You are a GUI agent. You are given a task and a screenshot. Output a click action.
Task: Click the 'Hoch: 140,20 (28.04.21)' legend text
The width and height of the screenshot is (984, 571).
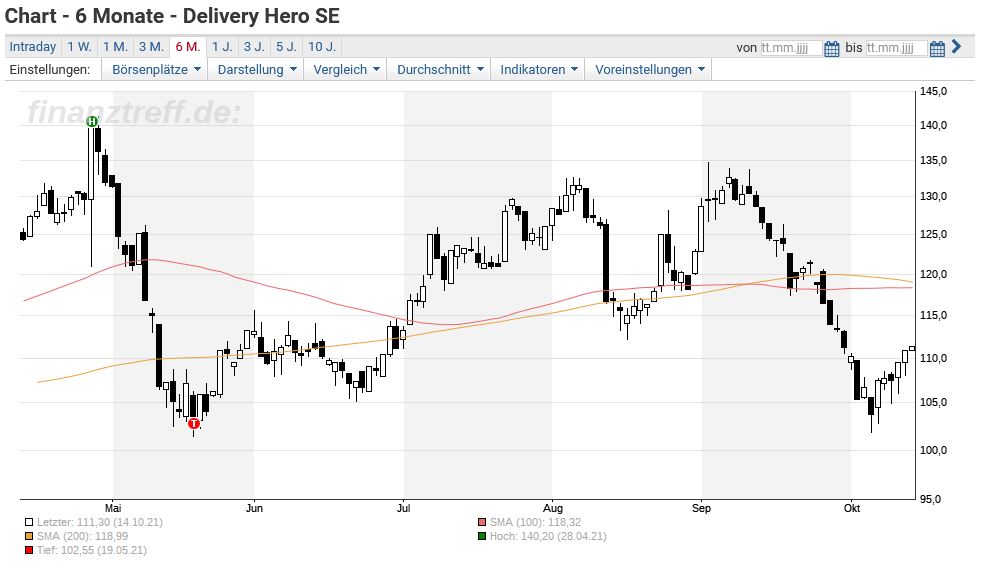click(x=548, y=536)
